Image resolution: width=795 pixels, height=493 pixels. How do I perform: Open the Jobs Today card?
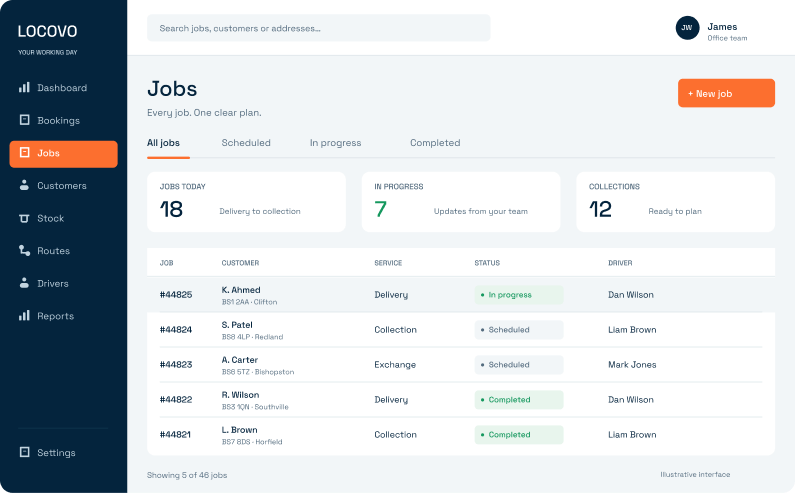point(246,202)
